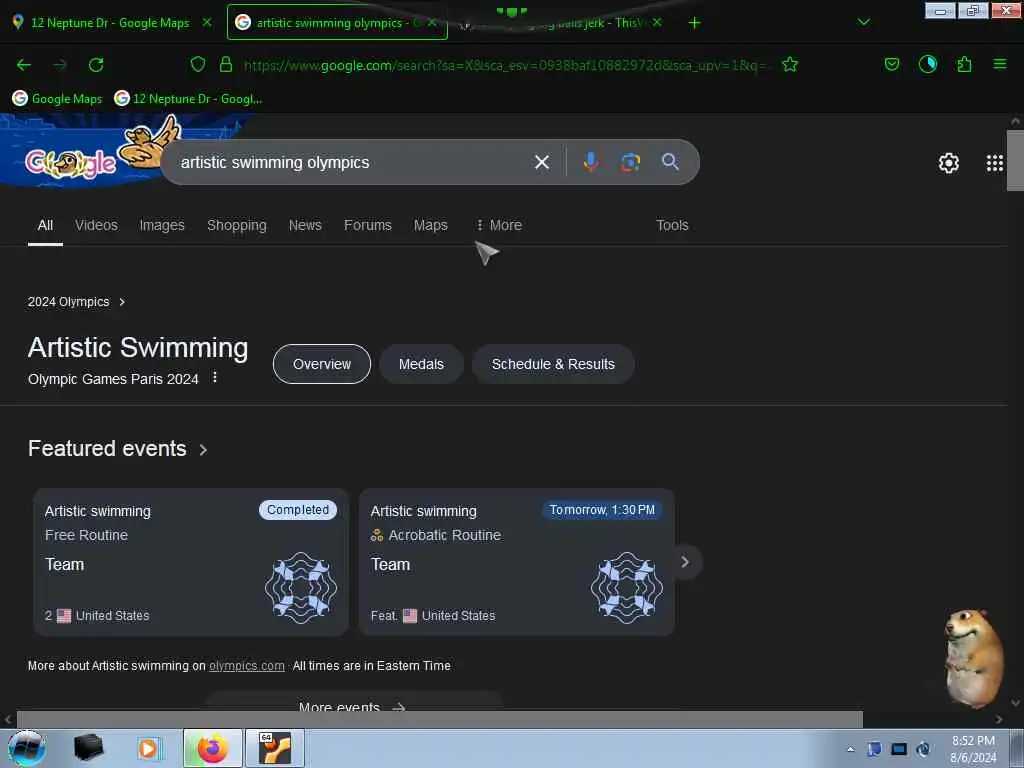
Task: Open the Google apps grid
Action: click(995, 163)
